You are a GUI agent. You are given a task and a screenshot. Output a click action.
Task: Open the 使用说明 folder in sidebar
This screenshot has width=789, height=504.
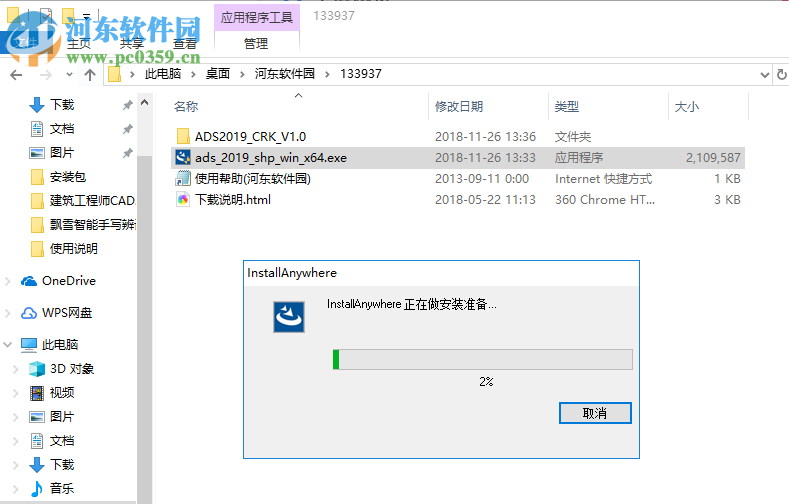(x=73, y=248)
